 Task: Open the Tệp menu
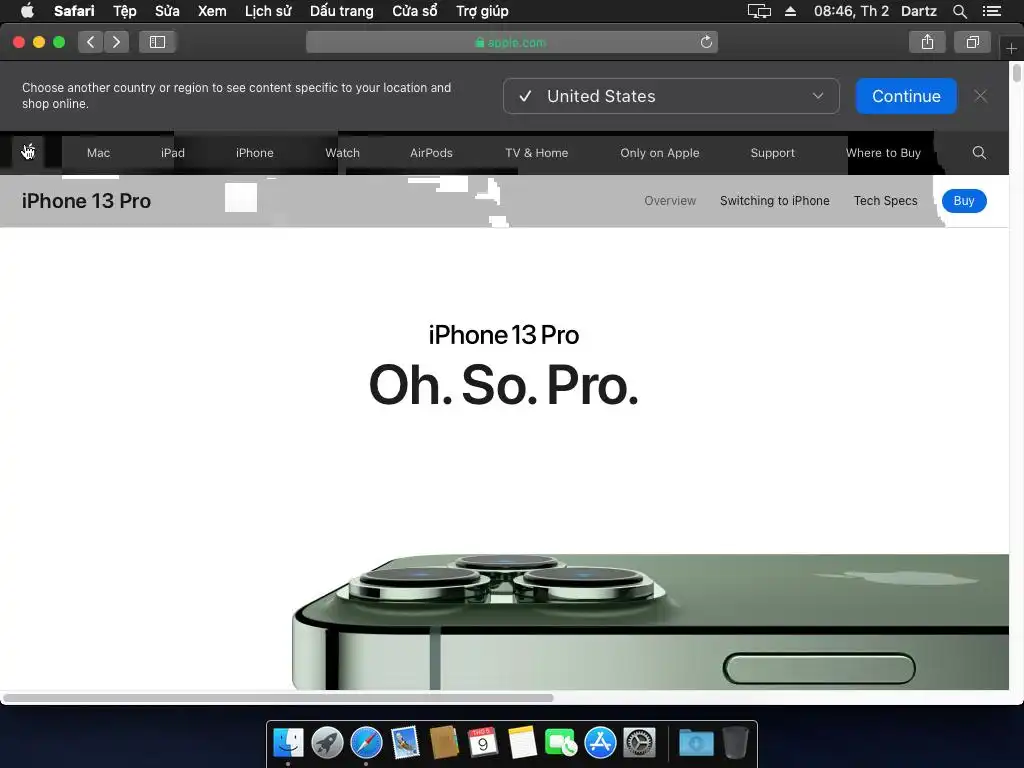pyautogui.click(x=125, y=11)
